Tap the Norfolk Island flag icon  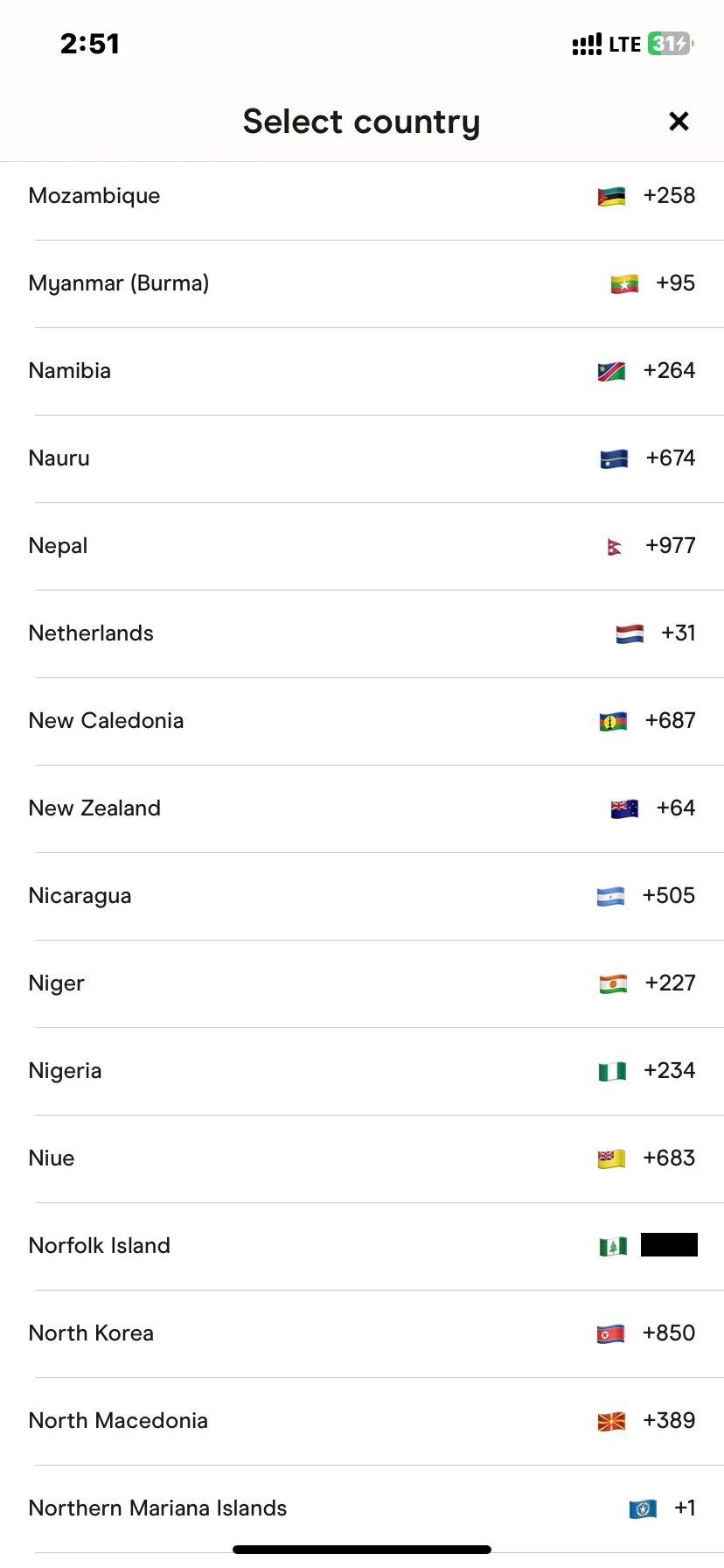[x=613, y=1246]
